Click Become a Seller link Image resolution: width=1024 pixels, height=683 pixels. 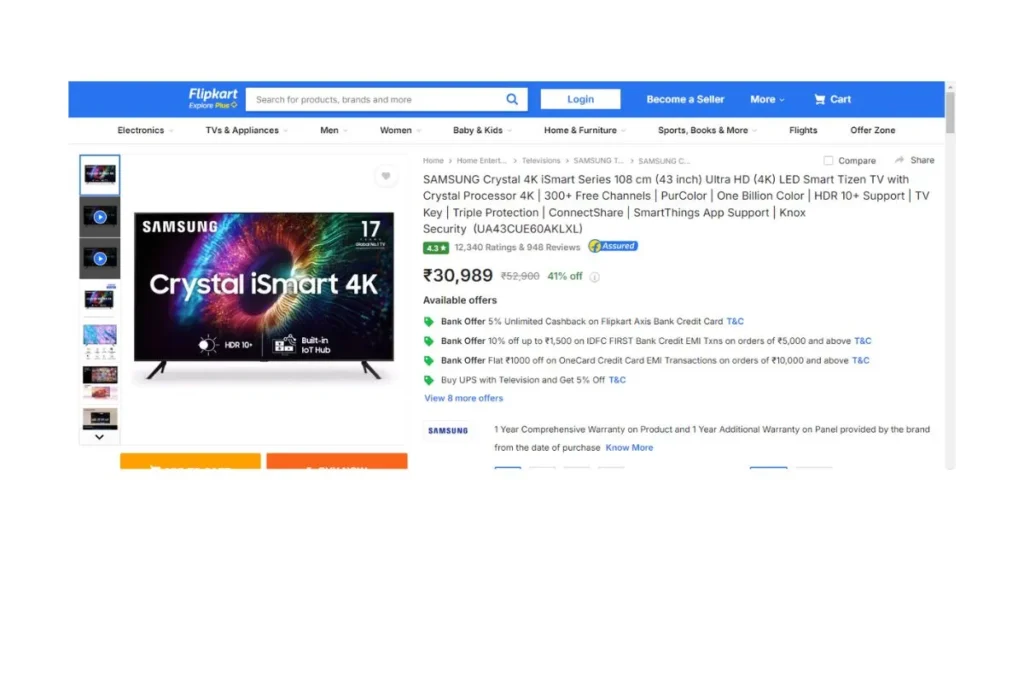pos(685,99)
